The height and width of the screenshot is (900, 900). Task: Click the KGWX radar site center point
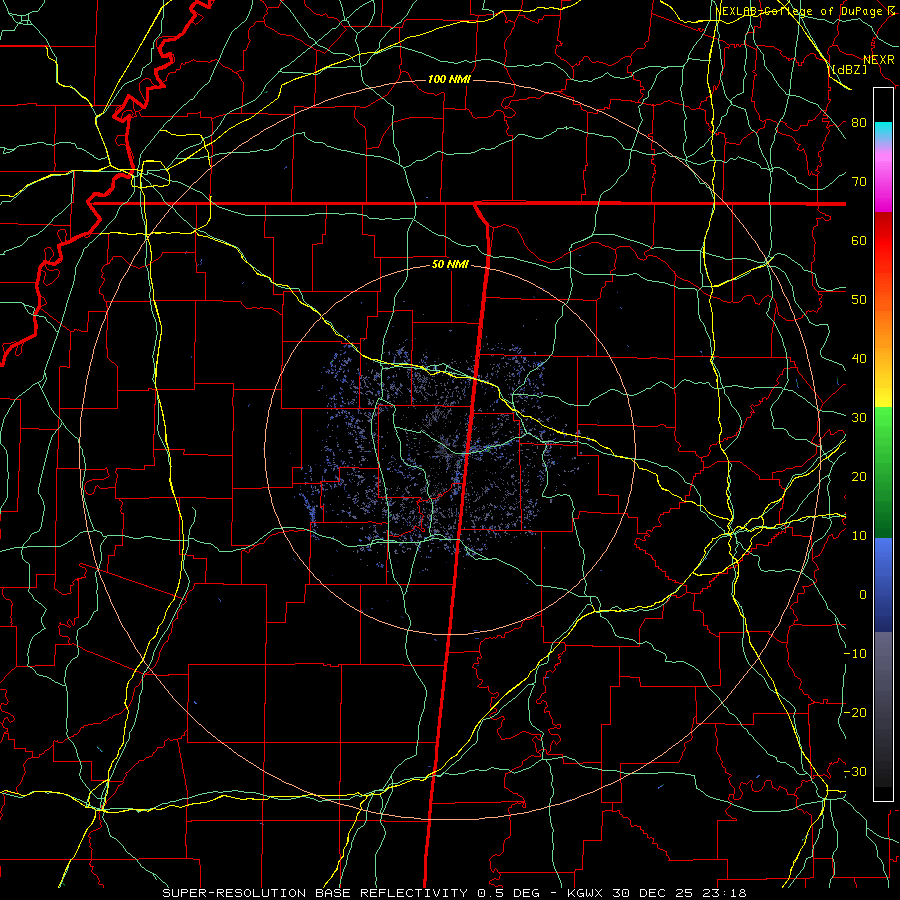(449, 449)
